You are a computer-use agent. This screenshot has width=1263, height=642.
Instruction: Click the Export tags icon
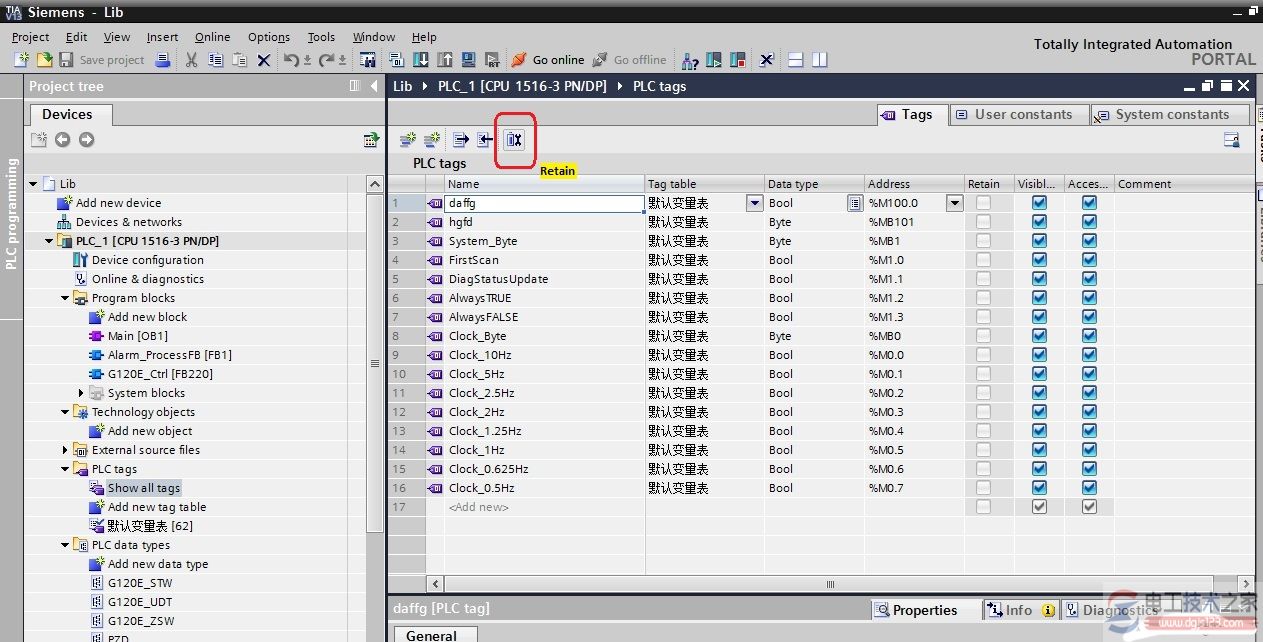[460, 140]
